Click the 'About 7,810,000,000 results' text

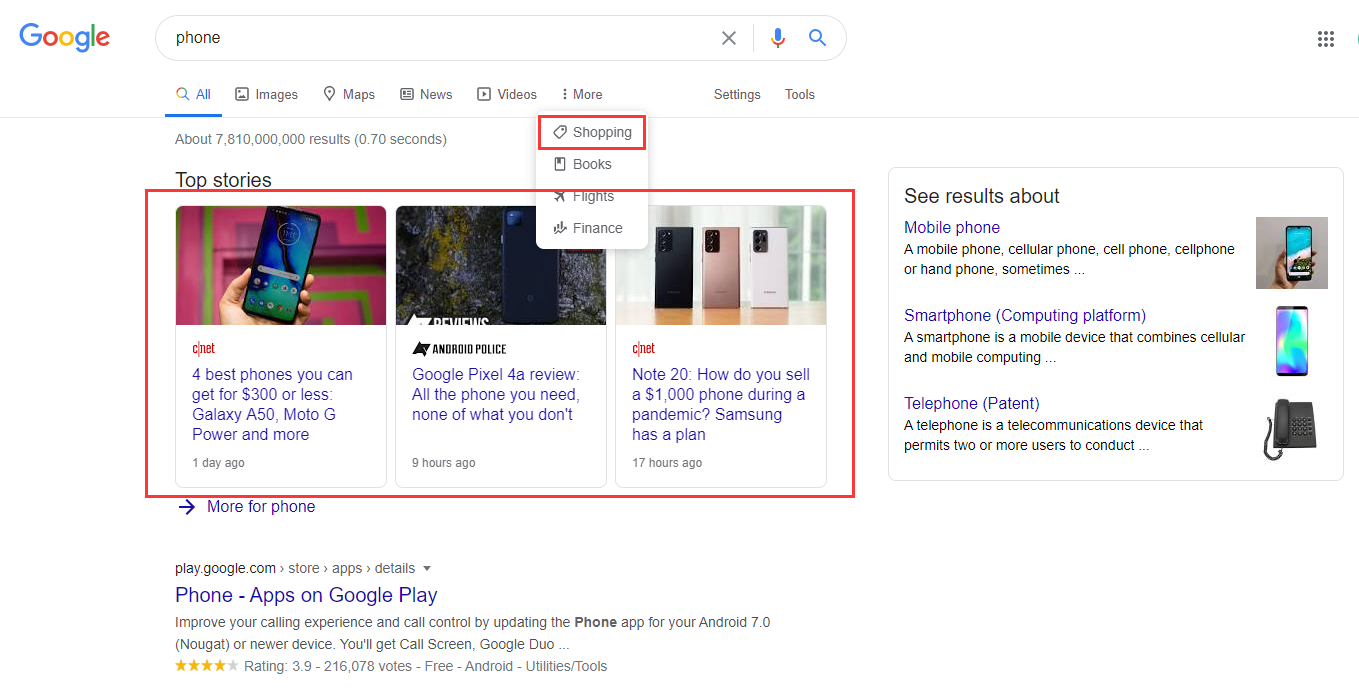coord(311,139)
